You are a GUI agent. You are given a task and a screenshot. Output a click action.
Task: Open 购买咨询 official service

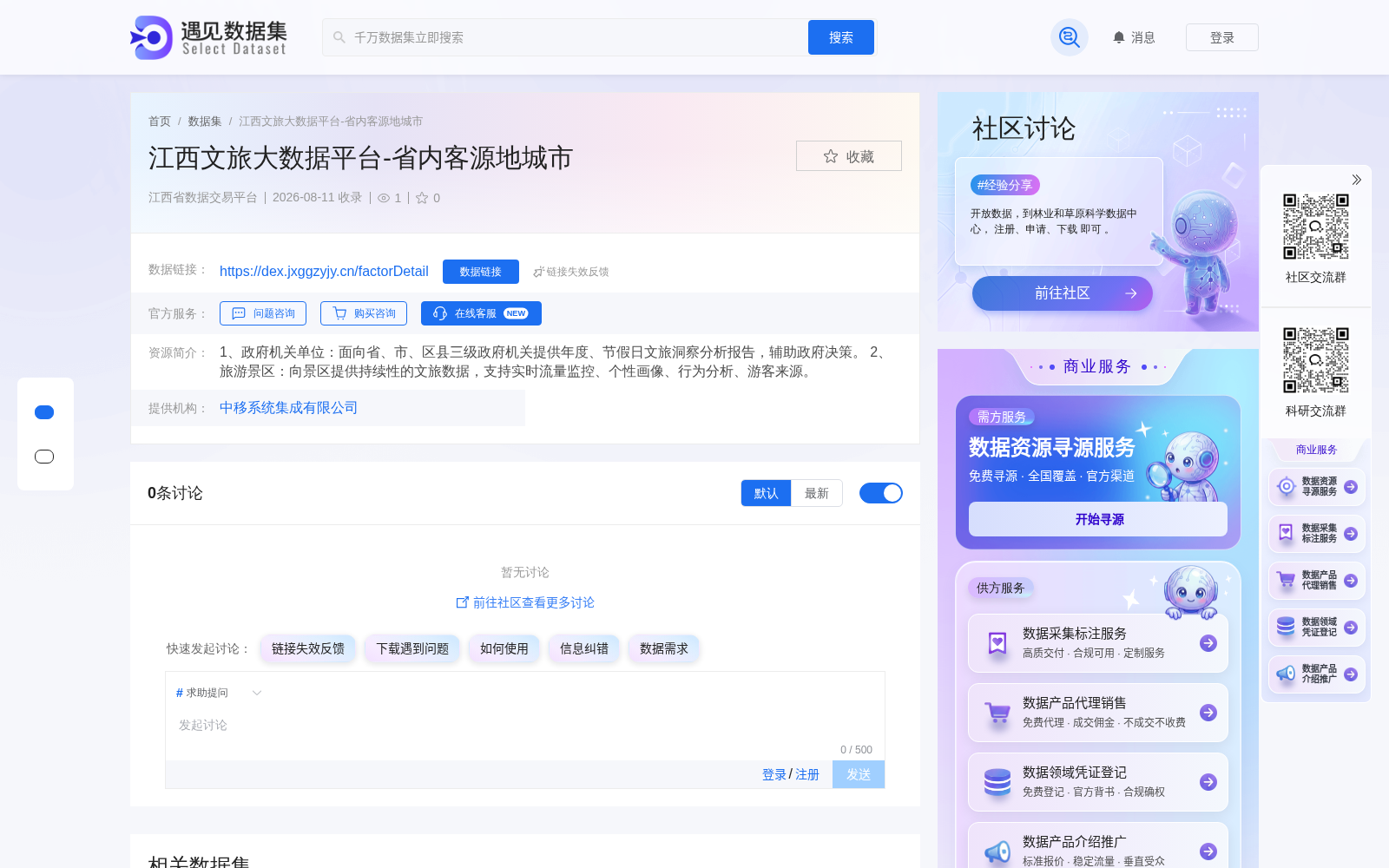click(364, 313)
